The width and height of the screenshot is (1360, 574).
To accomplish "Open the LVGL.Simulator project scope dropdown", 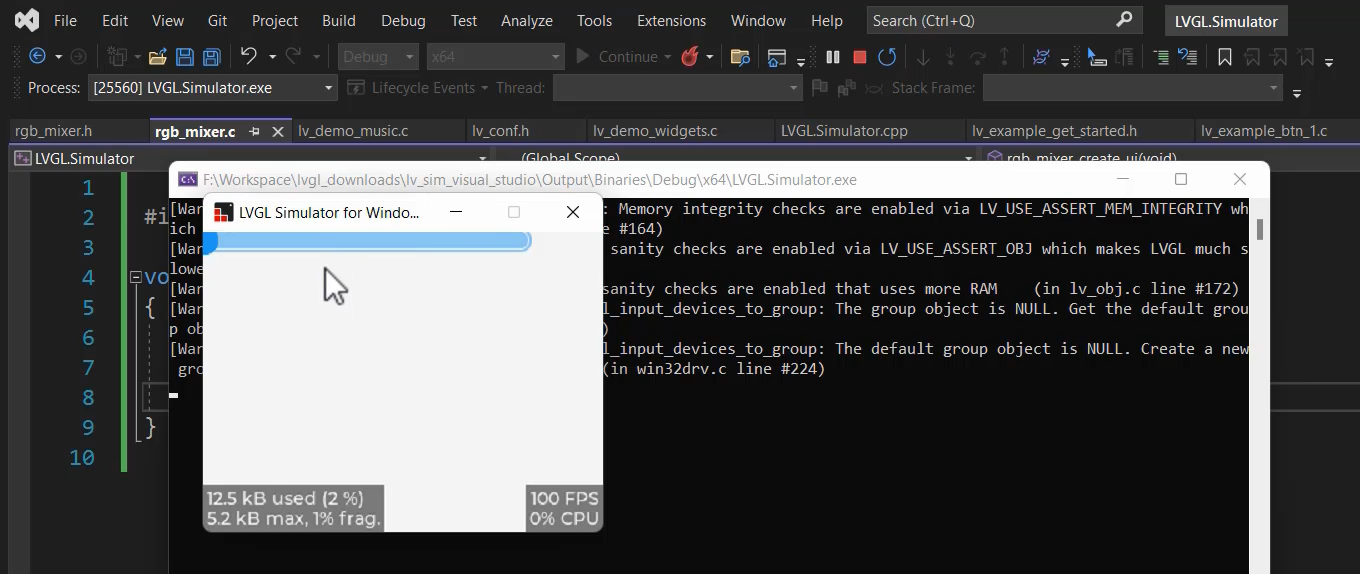I will click(252, 158).
